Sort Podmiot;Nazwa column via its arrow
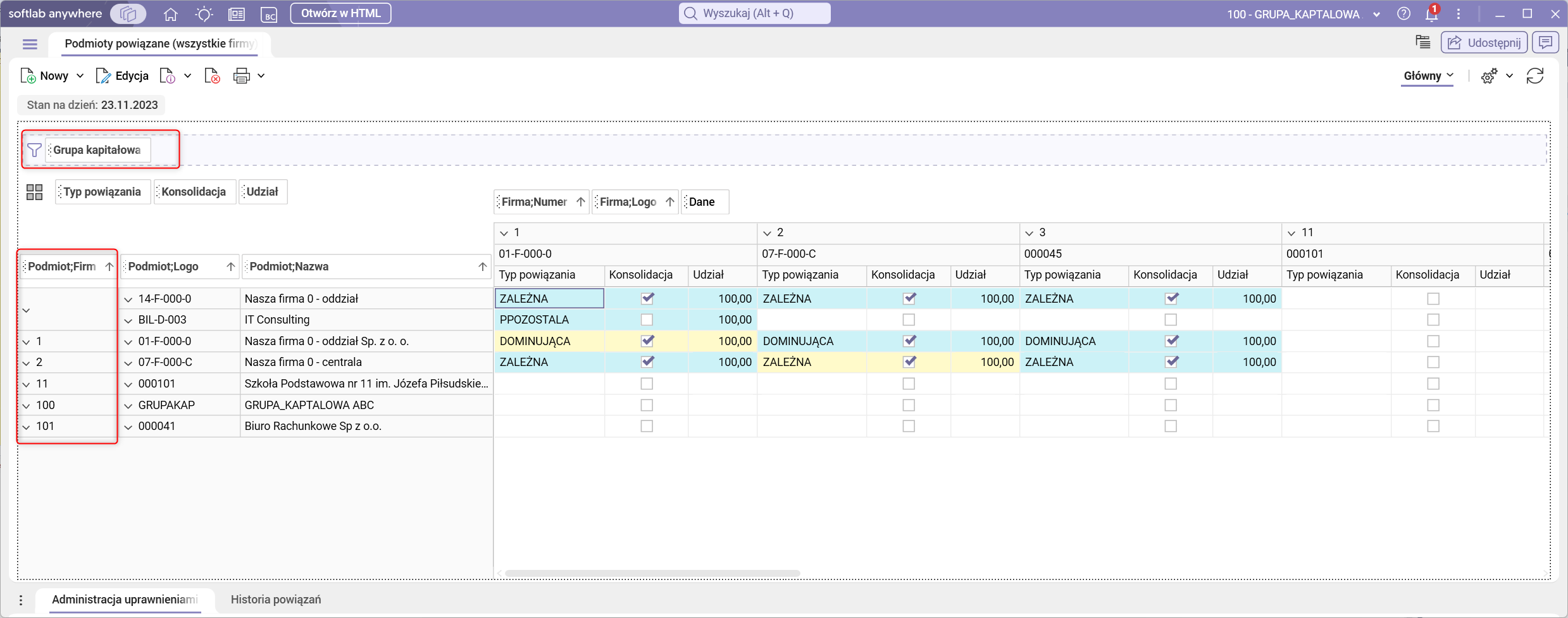The height and width of the screenshot is (618, 1568). coord(482,267)
